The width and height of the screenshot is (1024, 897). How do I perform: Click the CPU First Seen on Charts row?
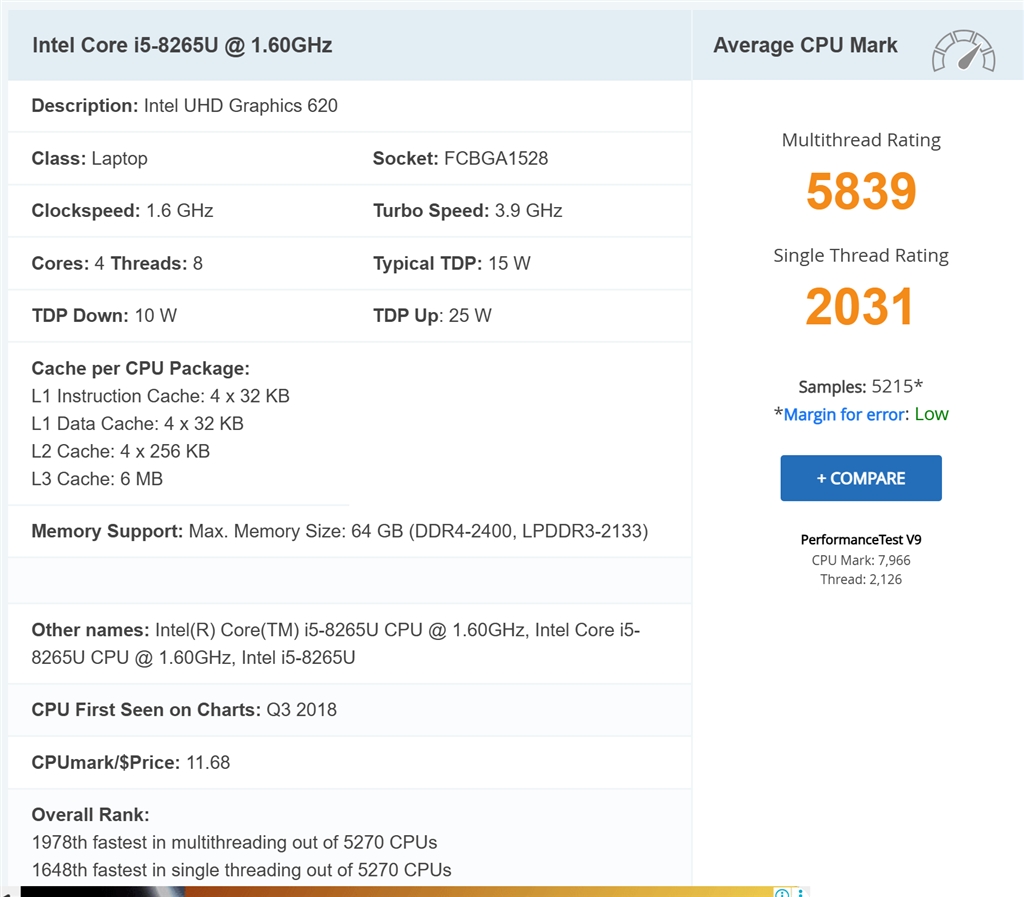point(184,710)
